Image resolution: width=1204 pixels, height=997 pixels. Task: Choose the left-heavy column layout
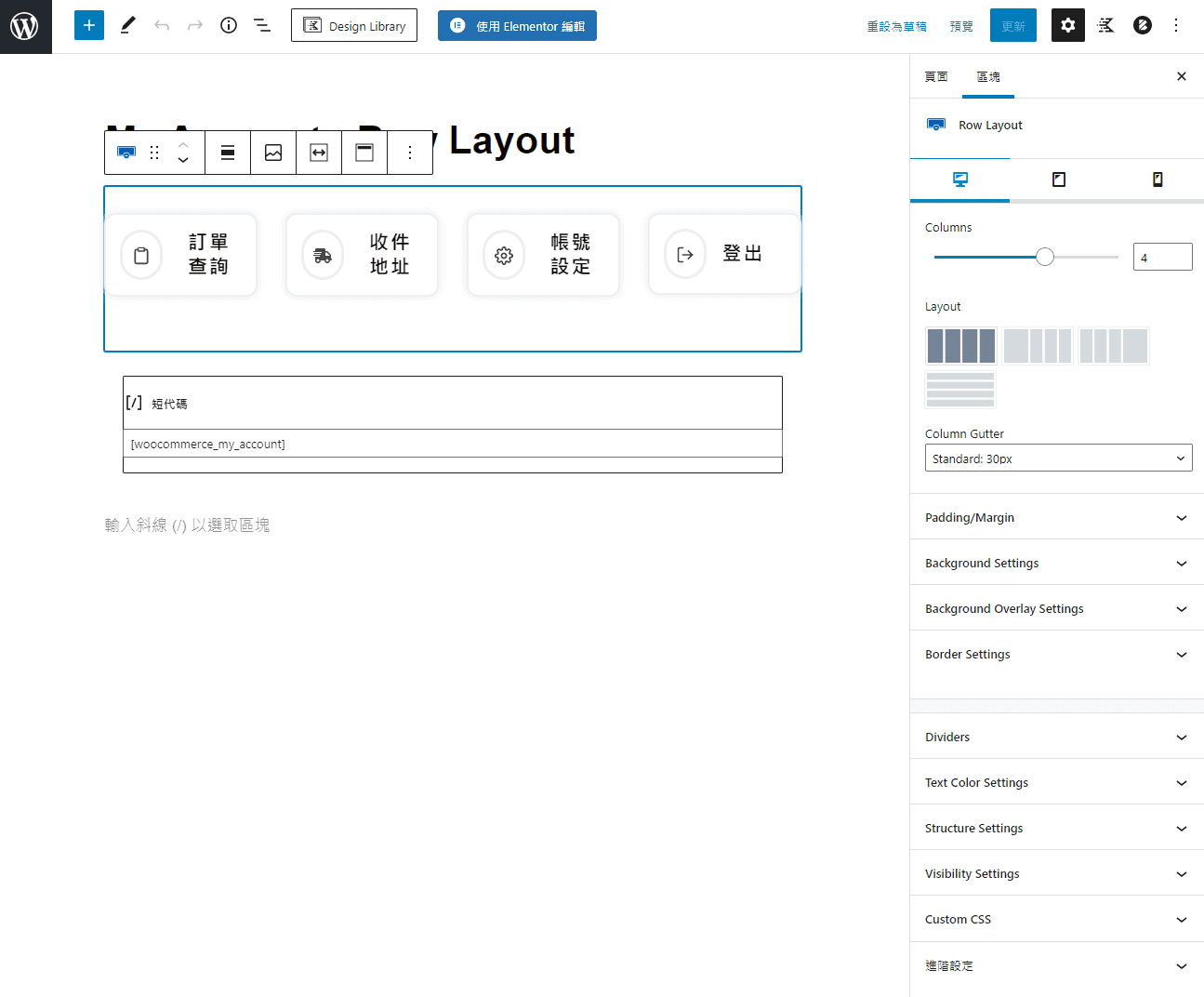click(1038, 346)
